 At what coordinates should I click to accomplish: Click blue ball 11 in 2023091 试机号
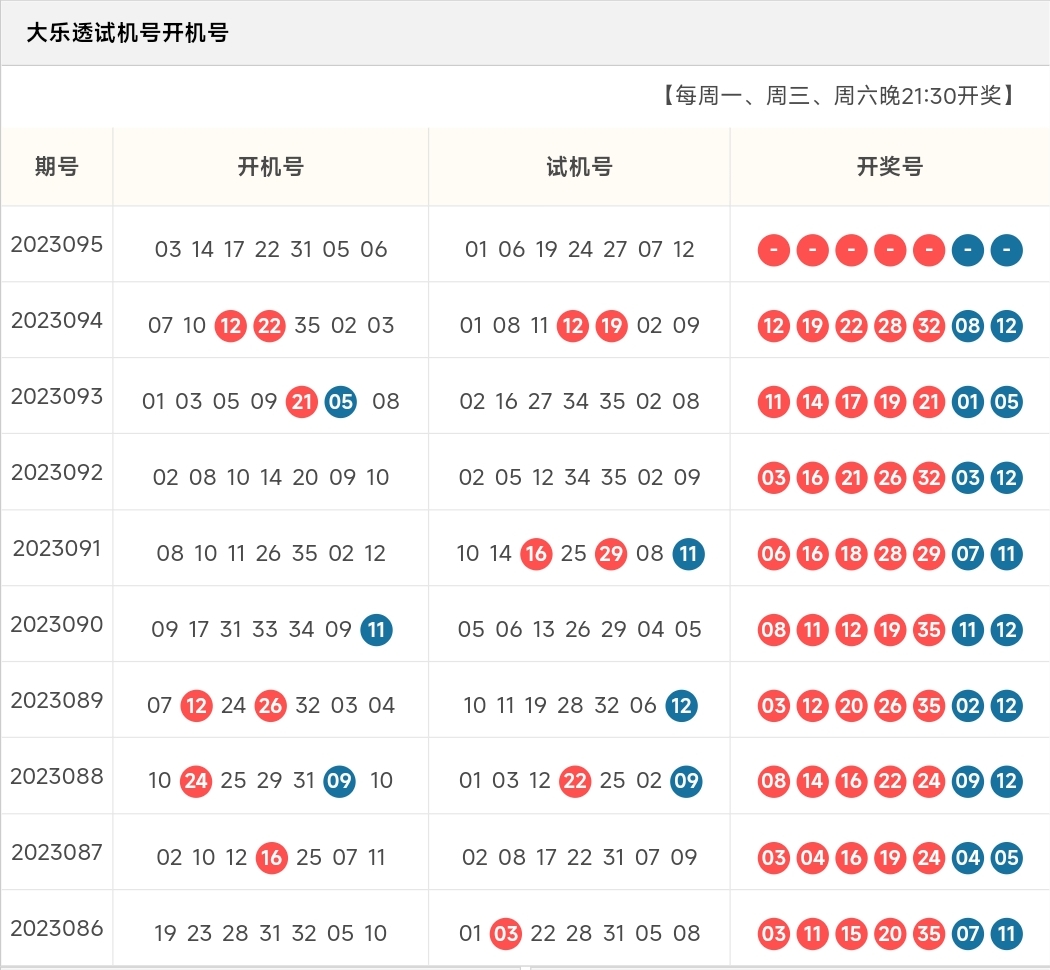click(688, 554)
